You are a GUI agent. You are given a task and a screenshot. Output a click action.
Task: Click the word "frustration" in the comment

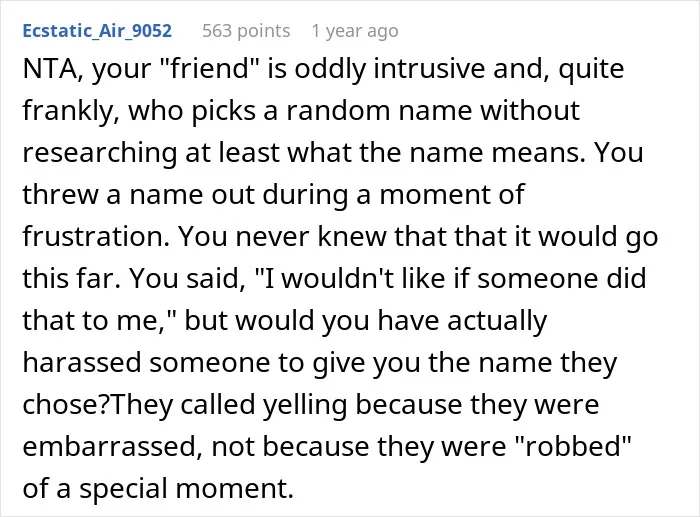[x=92, y=236]
